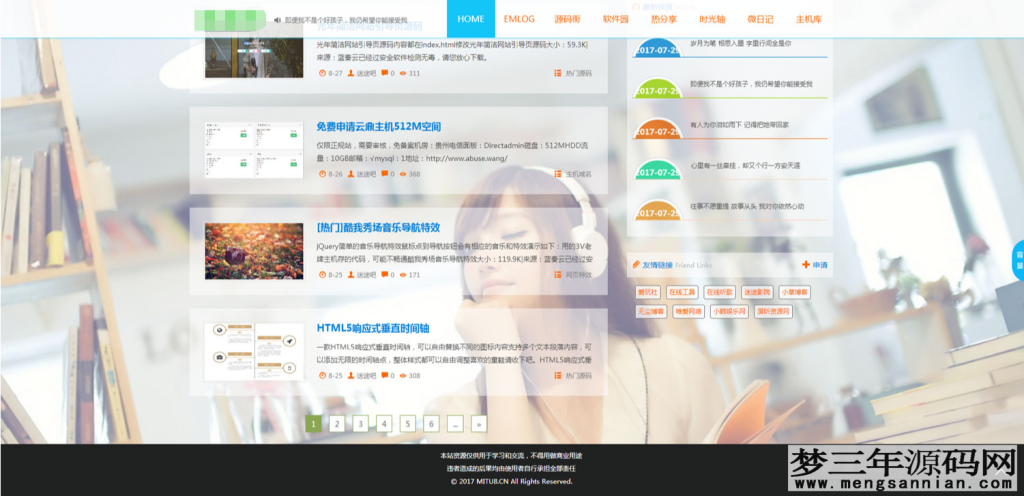Screen dimensions: 1024x496
Task: Click author name 迷途吧 in 酷我秀场 post
Action: [366, 275]
